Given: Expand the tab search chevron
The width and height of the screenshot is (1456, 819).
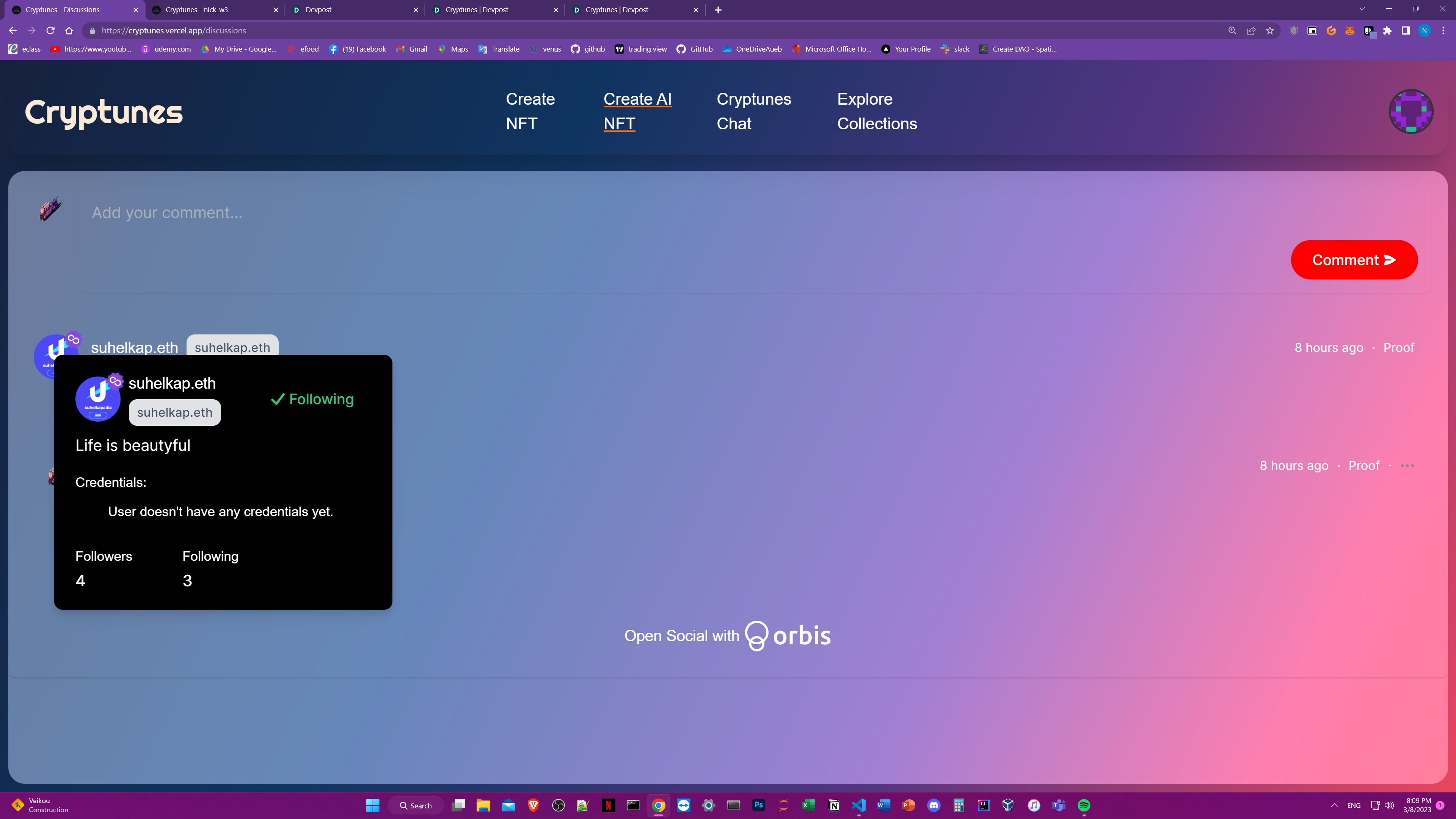Looking at the screenshot, I should (1362, 9).
